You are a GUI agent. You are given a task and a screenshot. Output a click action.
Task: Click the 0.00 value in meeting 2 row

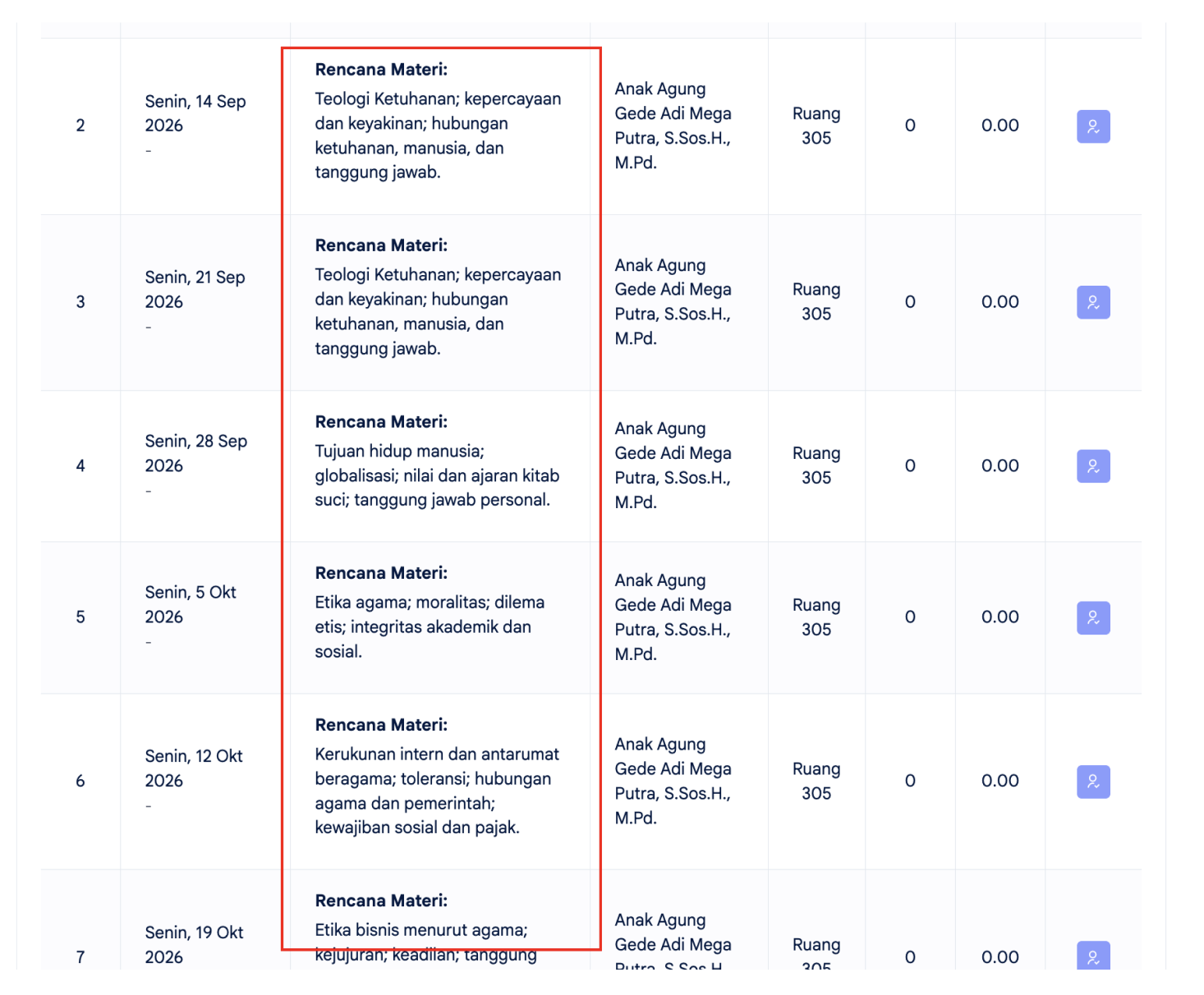1000,126
